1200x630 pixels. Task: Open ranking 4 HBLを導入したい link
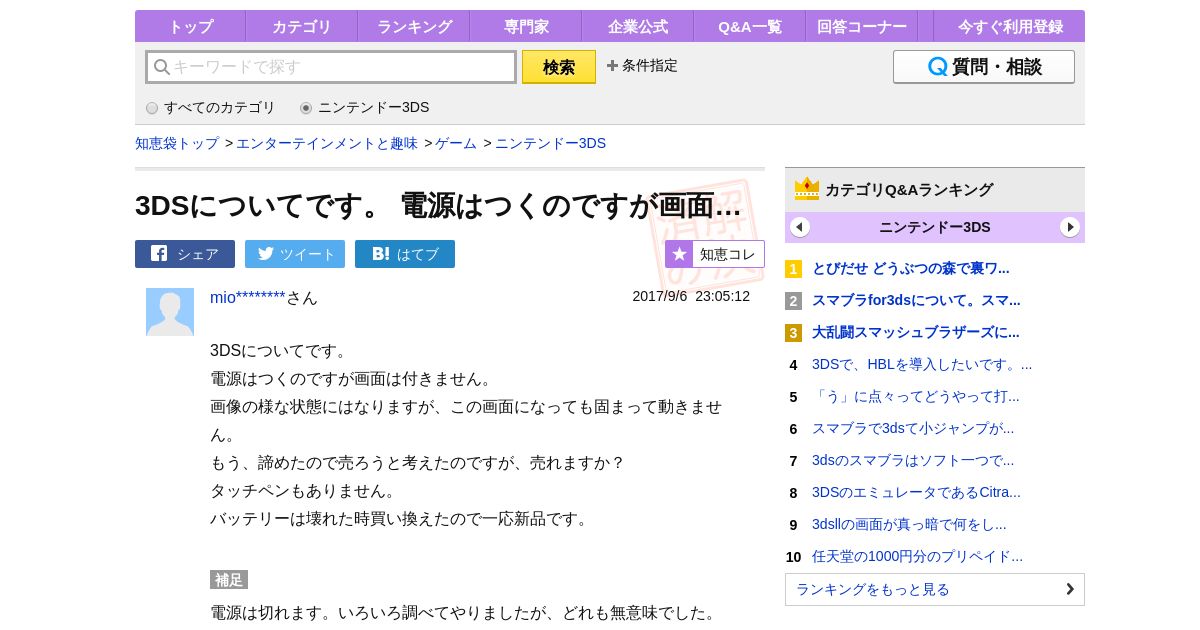click(922, 364)
